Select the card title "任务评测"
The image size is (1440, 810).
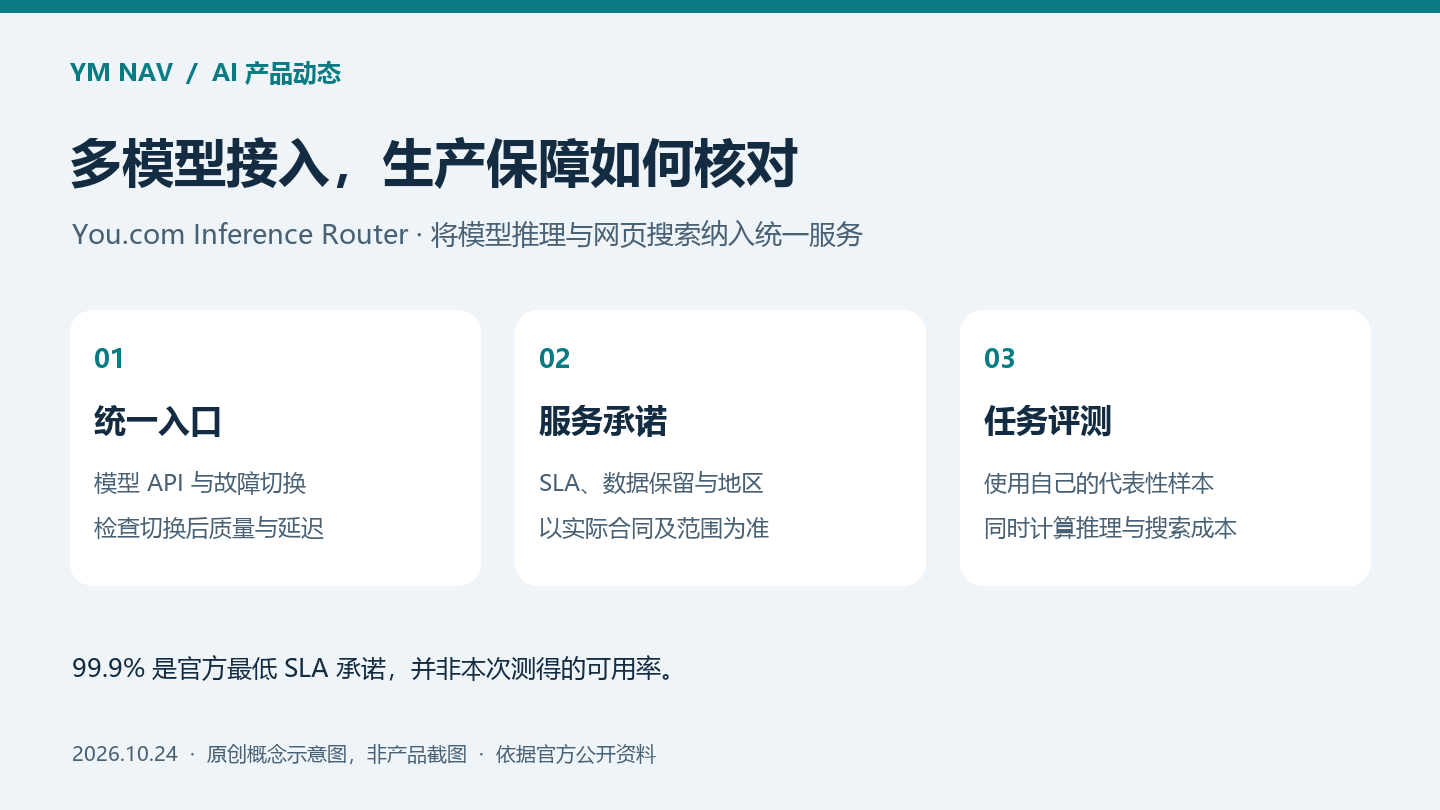click(x=1048, y=422)
